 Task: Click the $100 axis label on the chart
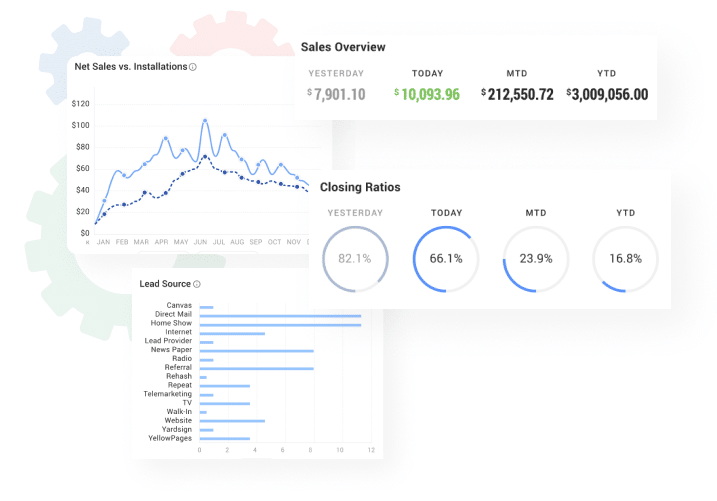click(x=80, y=125)
